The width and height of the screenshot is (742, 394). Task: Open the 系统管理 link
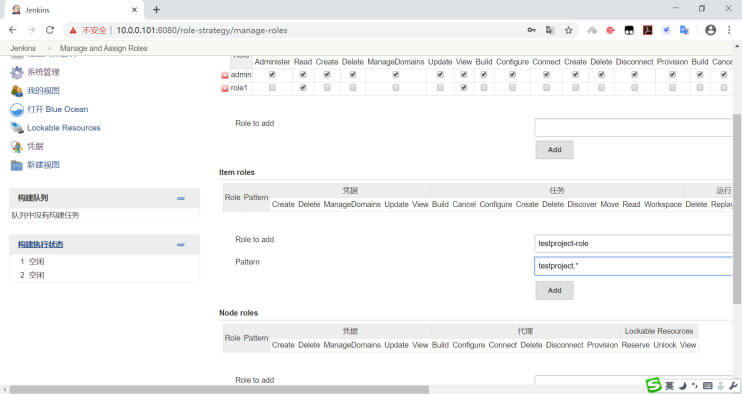click(44, 72)
